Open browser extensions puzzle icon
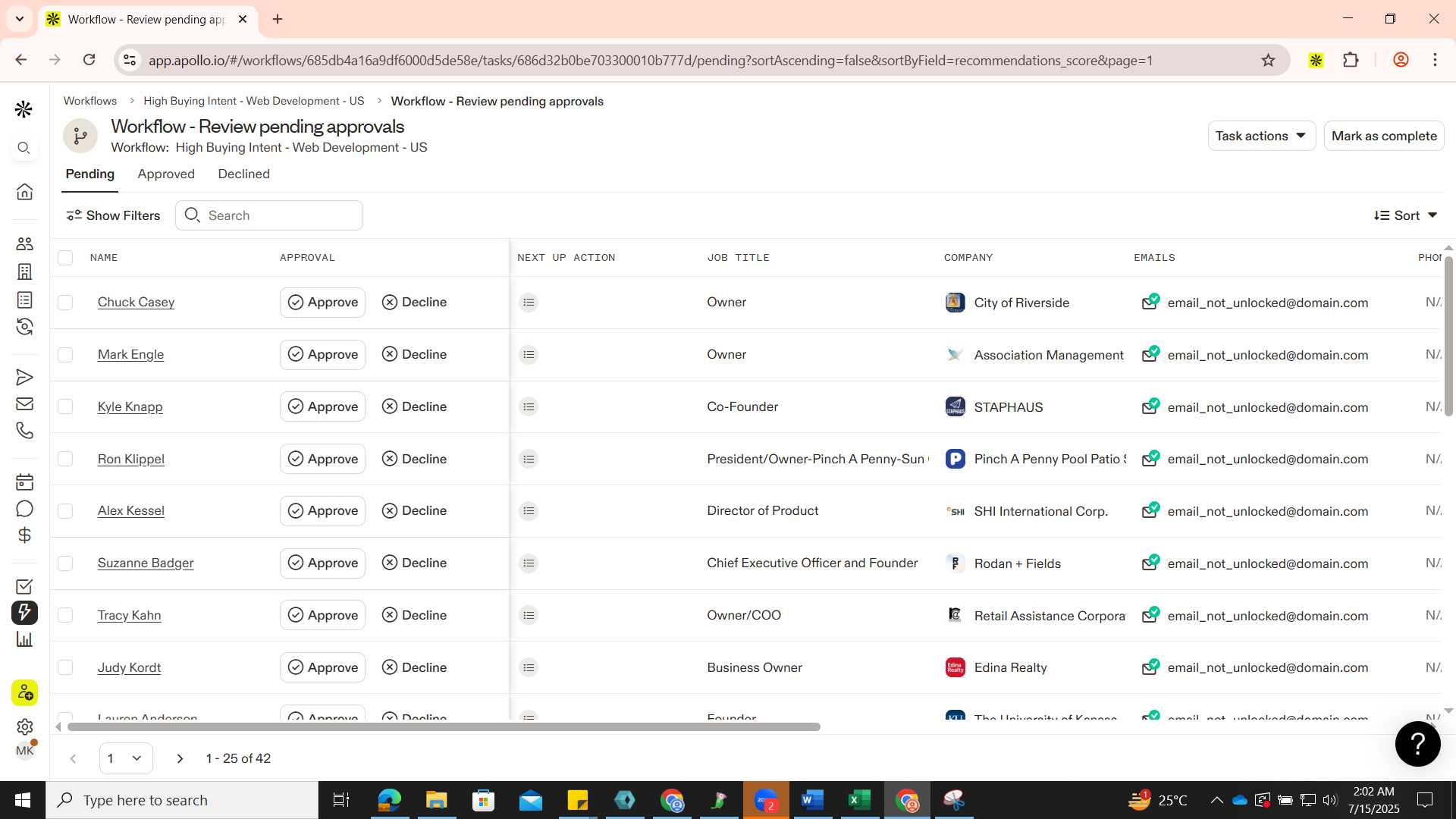The height and width of the screenshot is (819, 1456). point(1351,60)
